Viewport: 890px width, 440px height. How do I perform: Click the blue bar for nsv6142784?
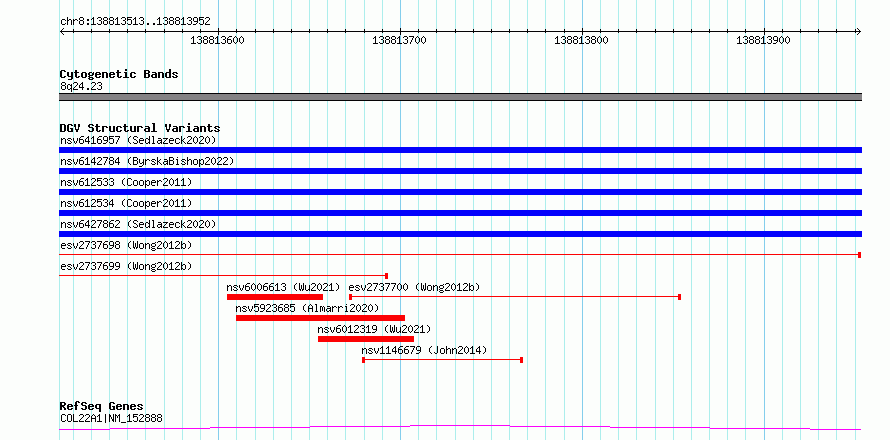[x=460, y=171]
